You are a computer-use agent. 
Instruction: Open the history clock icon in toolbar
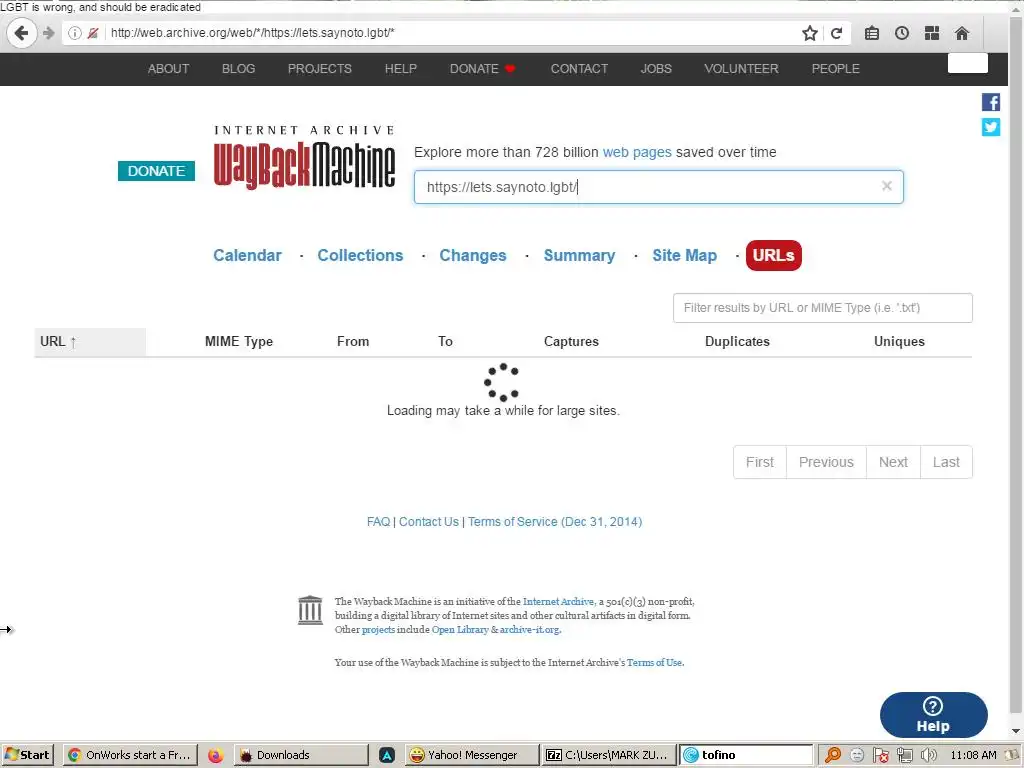[902, 33]
